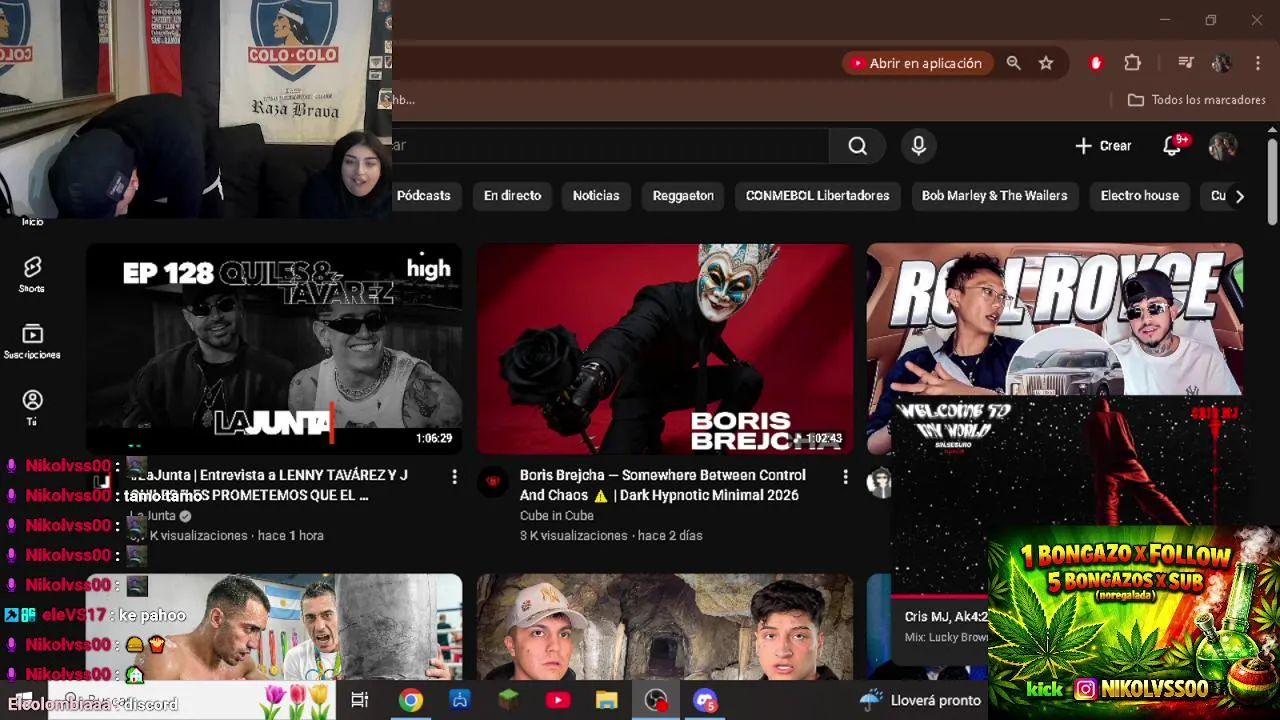
Task: Open Discord from the taskbar
Action: coord(705,700)
